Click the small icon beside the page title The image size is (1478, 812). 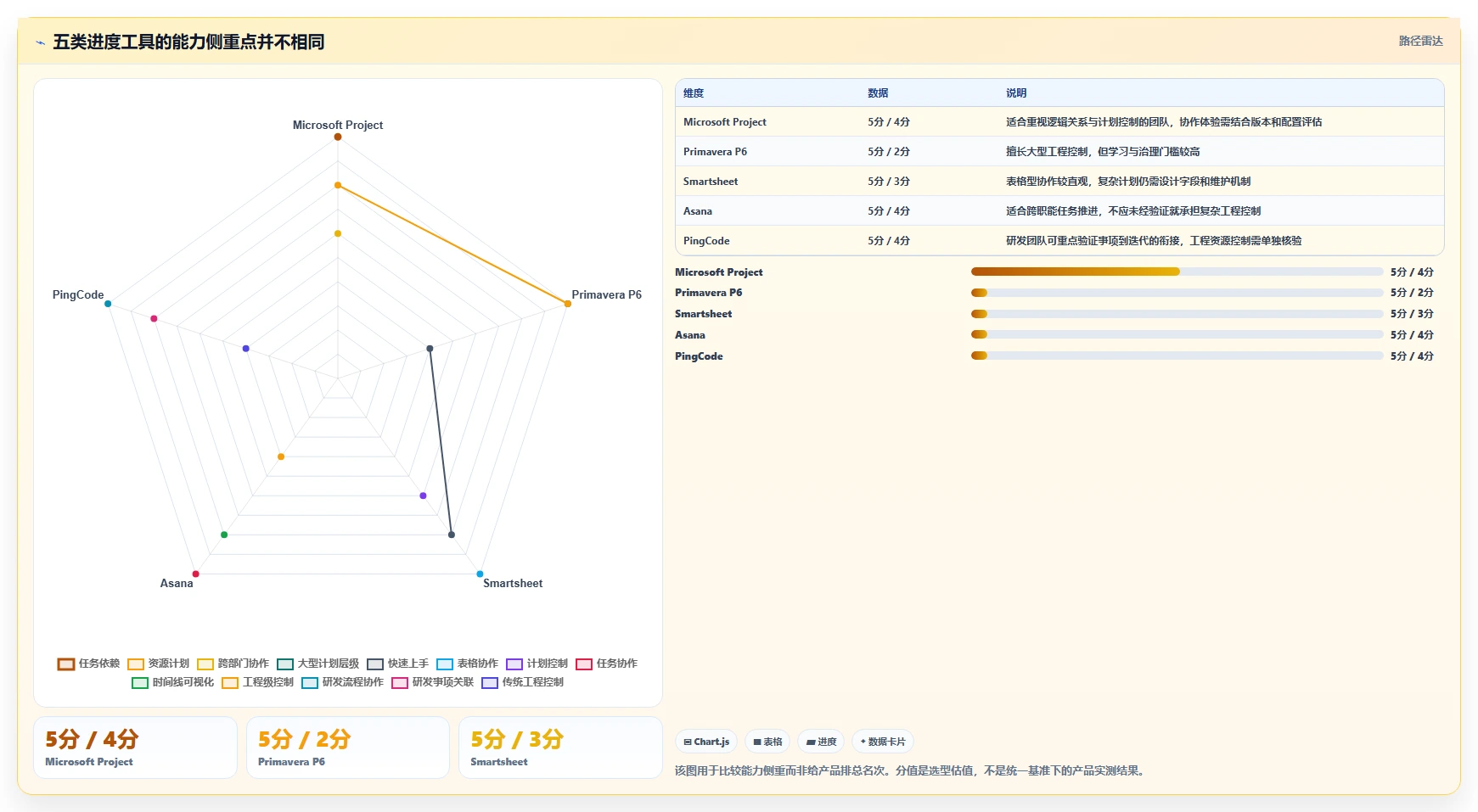tap(40, 42)
